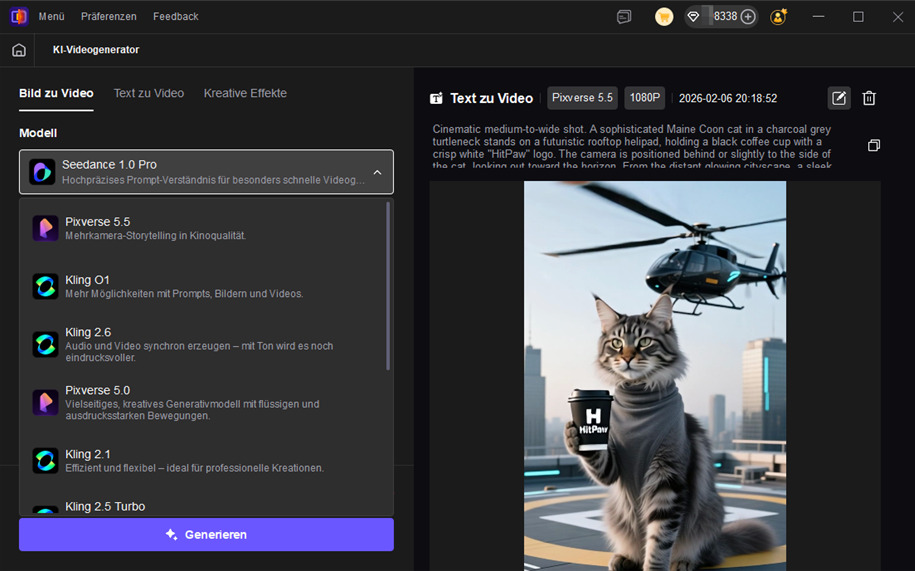Click the HitPaw app logo icon
The width and height of the screenshot is (915, 571).
(19, 16)
